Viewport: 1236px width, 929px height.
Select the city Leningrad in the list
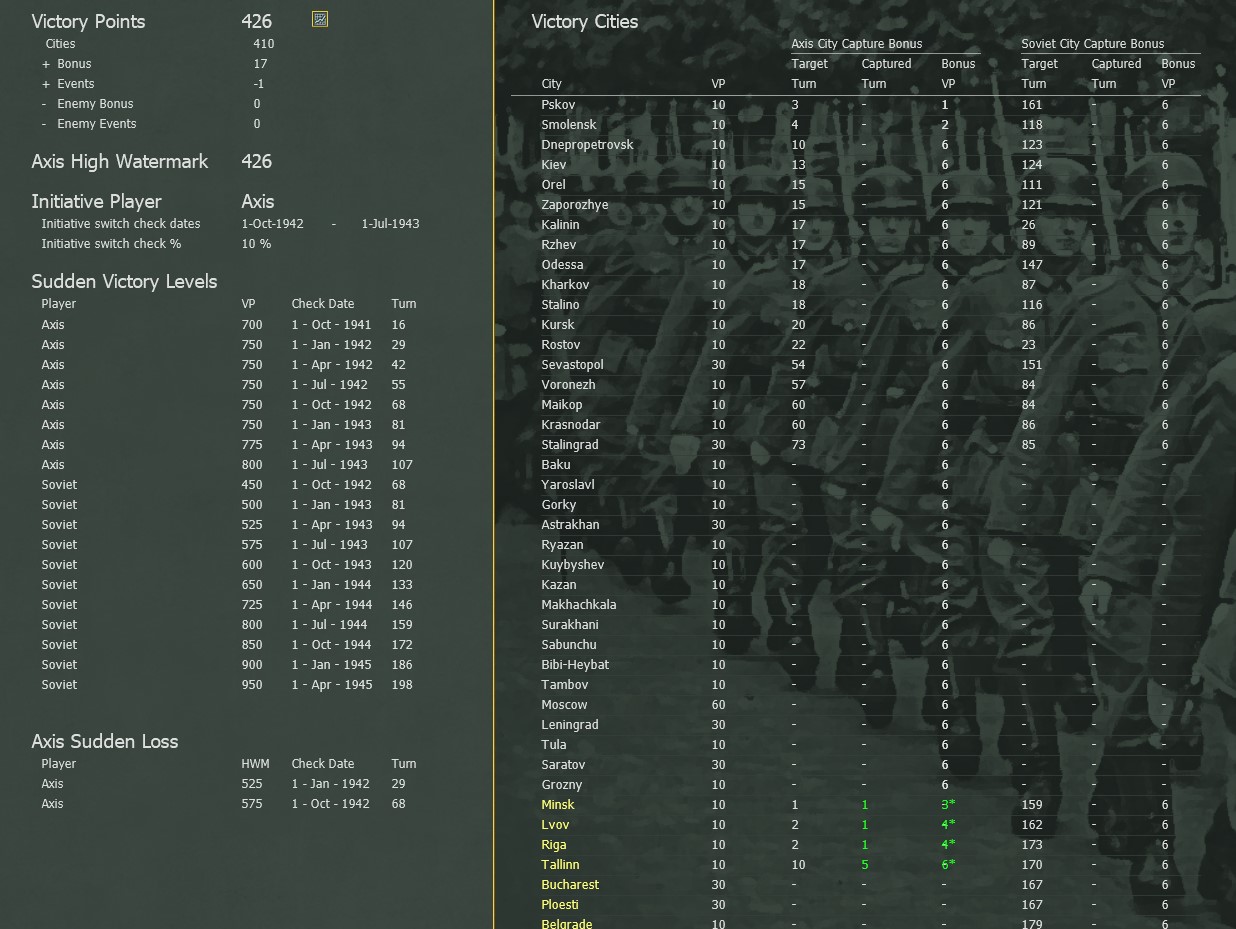click(x=570, y=725)
